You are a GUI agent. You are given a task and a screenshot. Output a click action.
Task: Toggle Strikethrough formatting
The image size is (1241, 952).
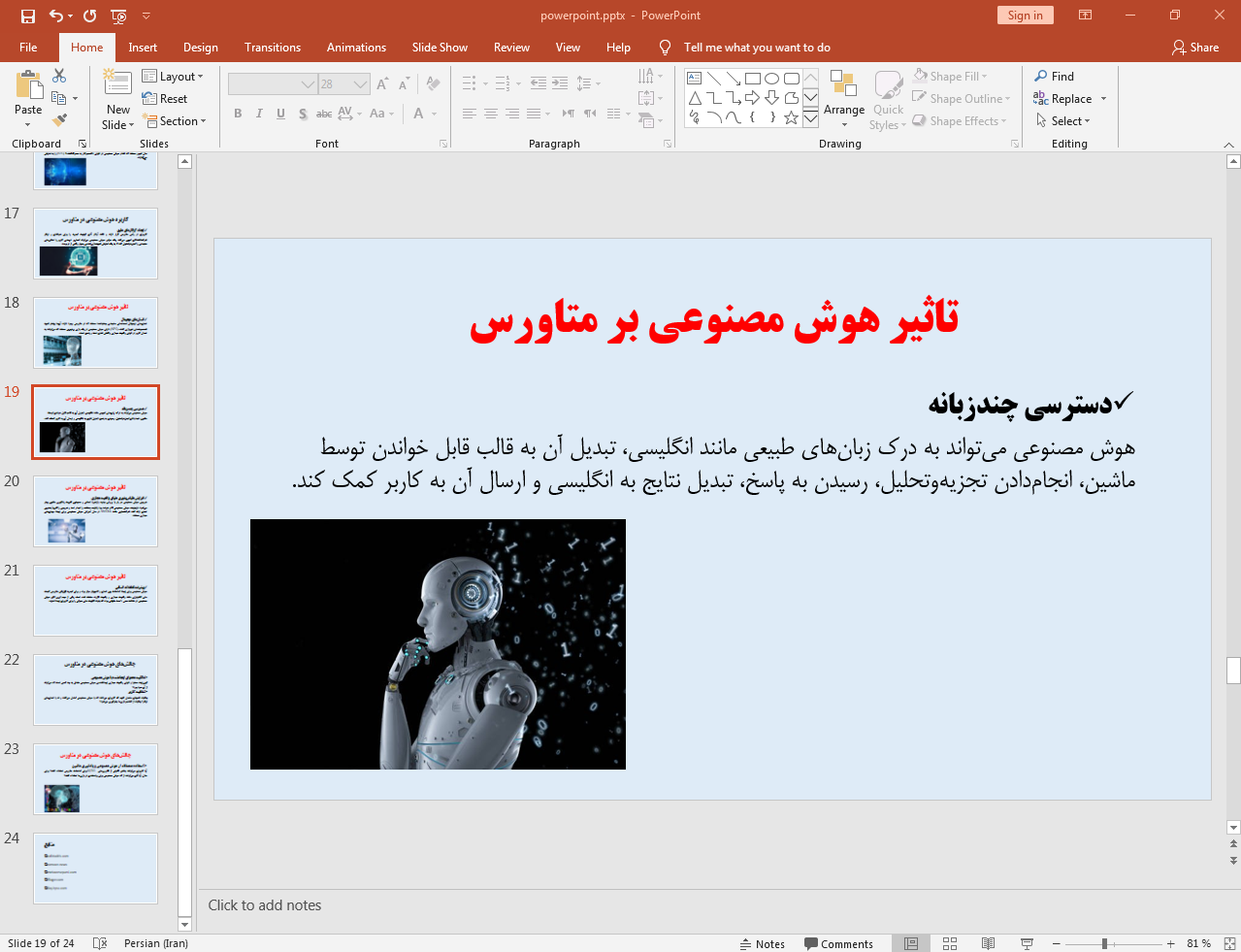click(324, 114)
